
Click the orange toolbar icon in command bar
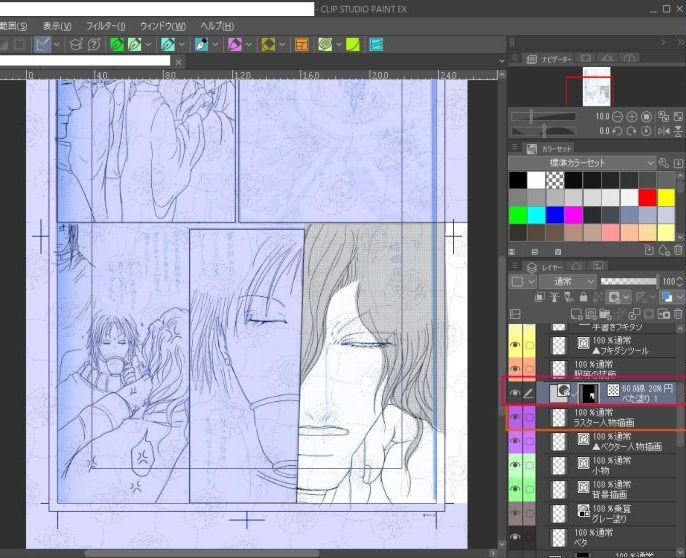(301, 45)
